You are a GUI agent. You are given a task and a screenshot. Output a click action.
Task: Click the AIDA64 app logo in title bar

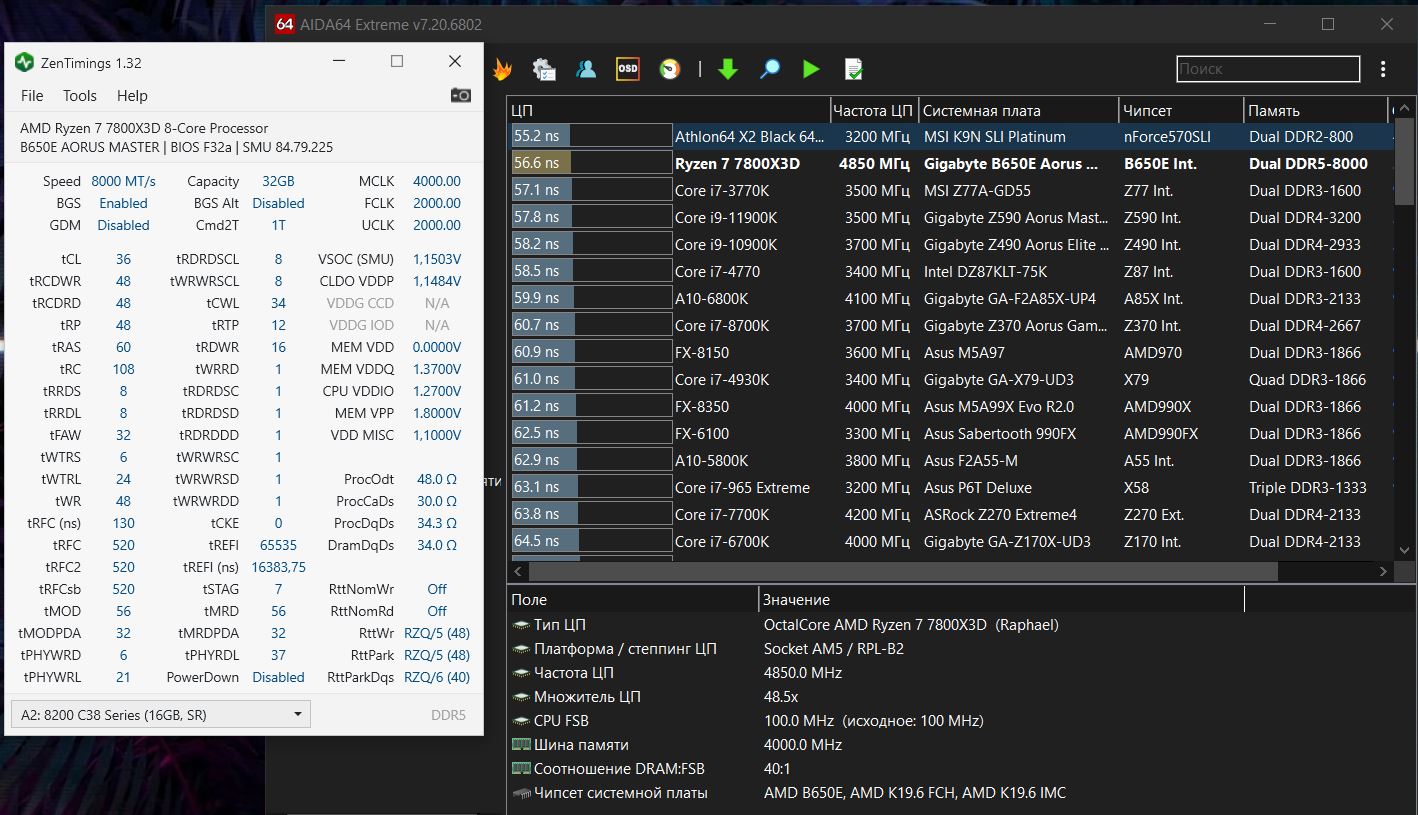tap(284, 24)
